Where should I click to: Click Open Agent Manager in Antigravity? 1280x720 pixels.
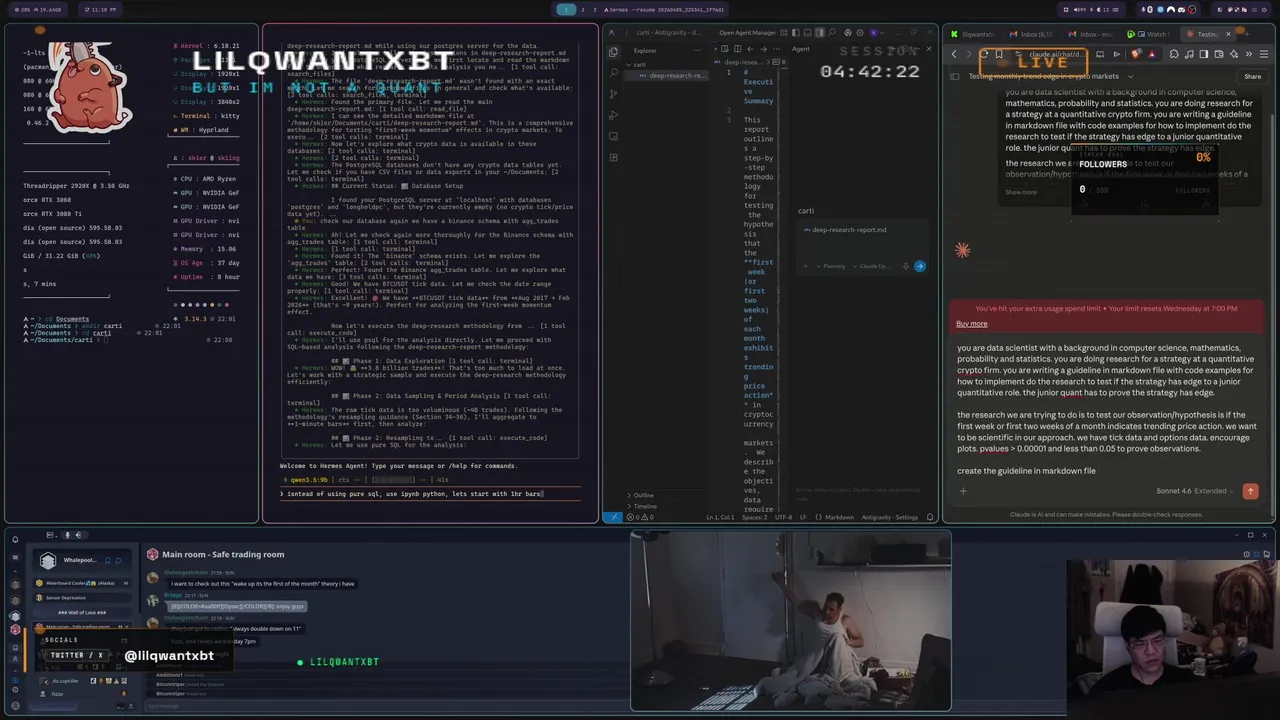[747, 33]
